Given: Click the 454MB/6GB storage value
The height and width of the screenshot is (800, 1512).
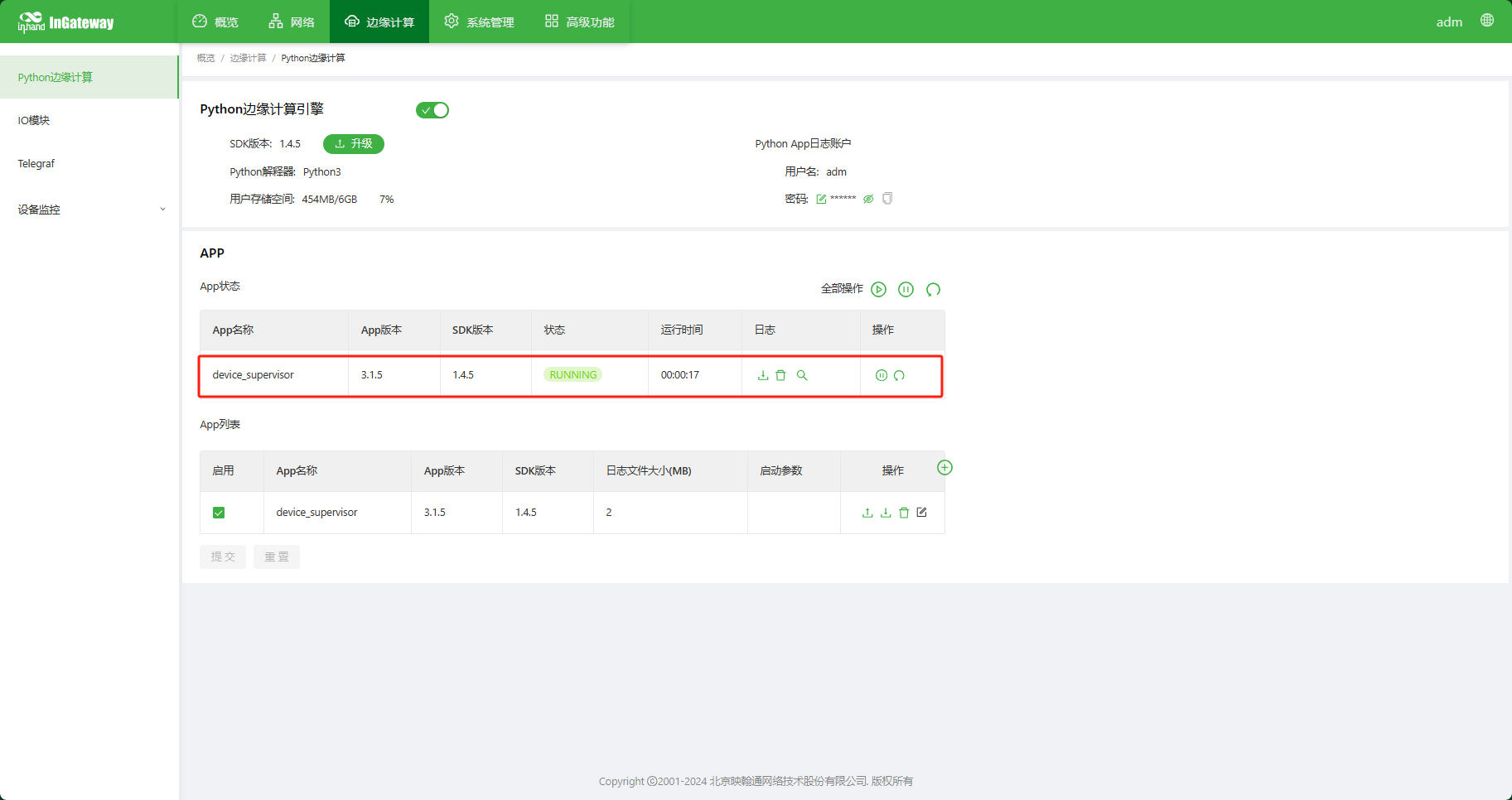Looking at the screenshot, I should tap(329, 200).
